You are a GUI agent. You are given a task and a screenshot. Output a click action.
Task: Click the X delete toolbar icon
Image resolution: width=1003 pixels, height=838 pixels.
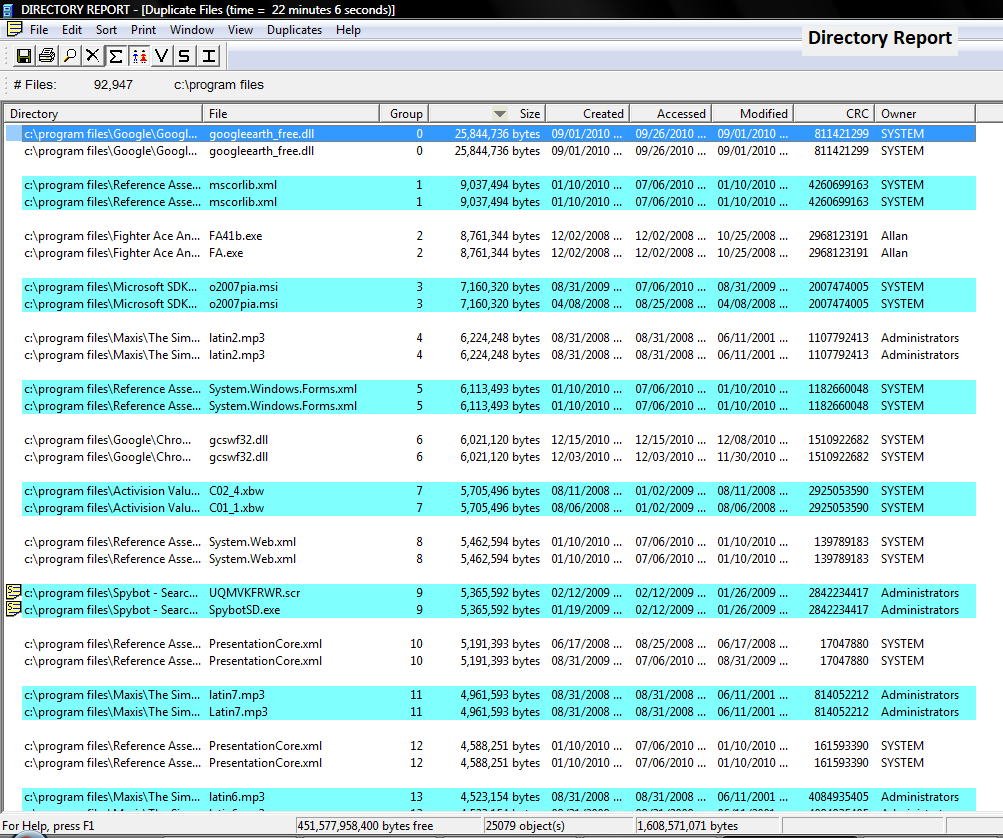[93, 56]
